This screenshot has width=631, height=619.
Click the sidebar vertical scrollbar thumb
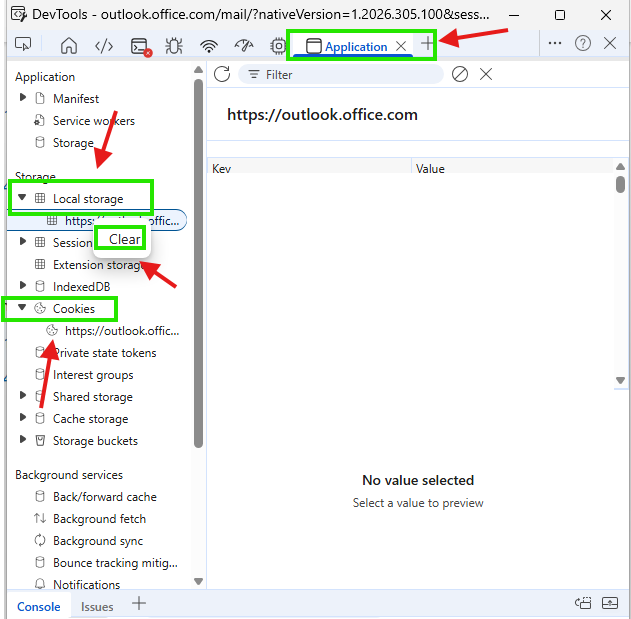[198, 264]
